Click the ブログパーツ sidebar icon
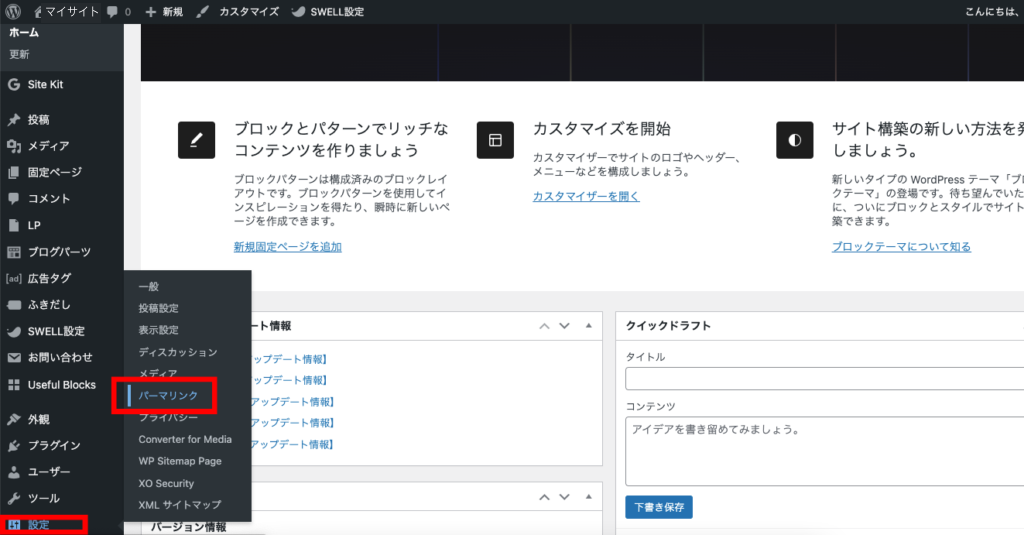The image size is (1024, 535). tap(14, 251)
